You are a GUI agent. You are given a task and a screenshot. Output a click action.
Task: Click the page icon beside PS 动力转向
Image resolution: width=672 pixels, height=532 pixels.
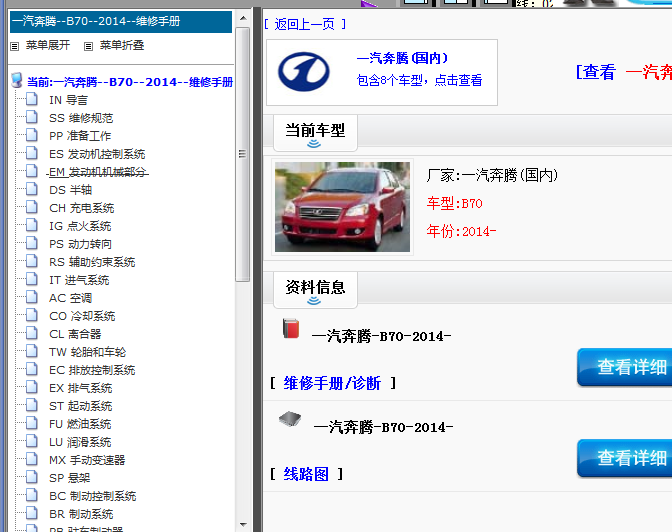tap(32, 243)
